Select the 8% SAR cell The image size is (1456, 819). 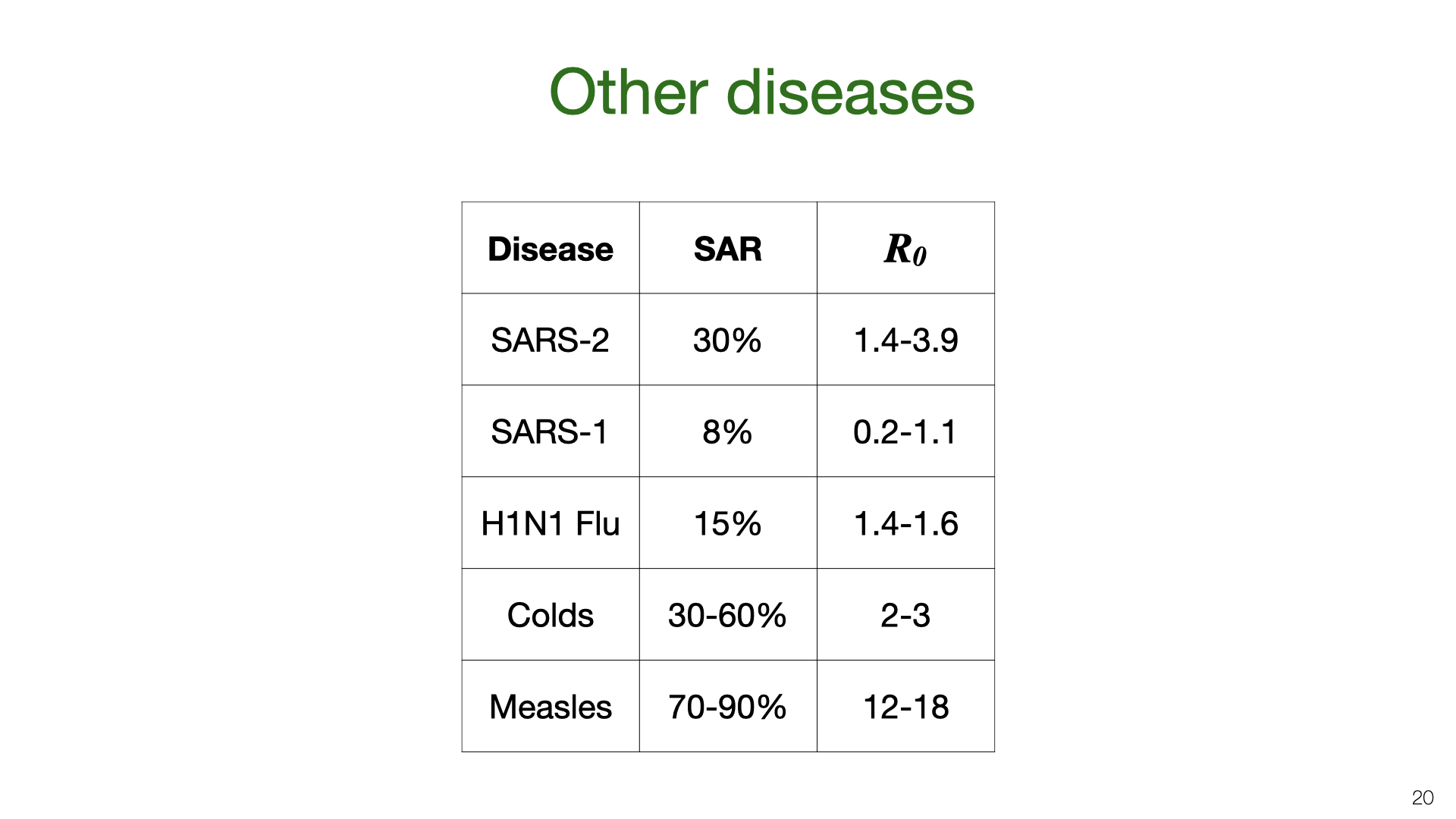pos(728,431)
